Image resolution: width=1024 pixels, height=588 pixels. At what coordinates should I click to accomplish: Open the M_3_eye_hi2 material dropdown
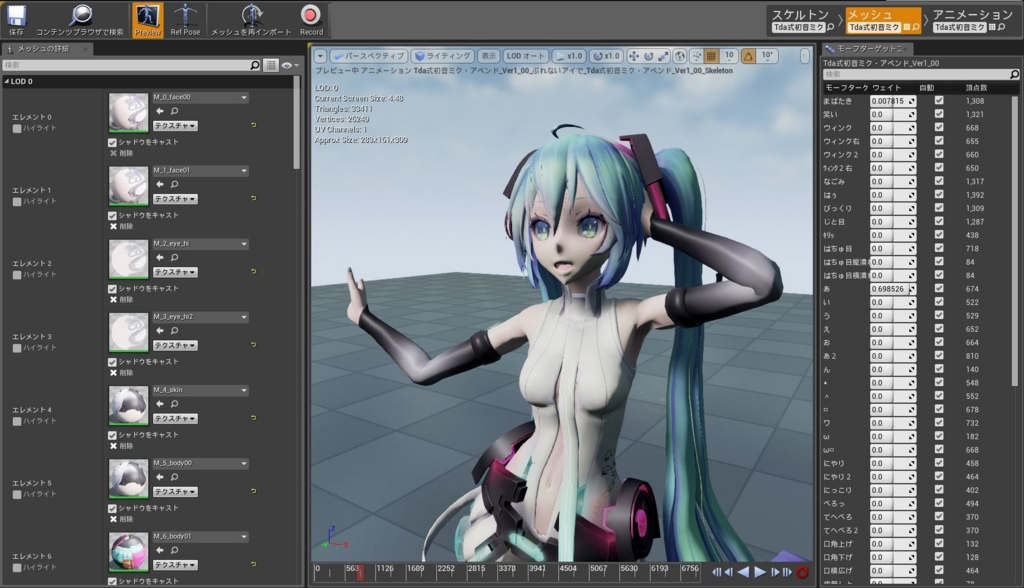tap(200, 317)
